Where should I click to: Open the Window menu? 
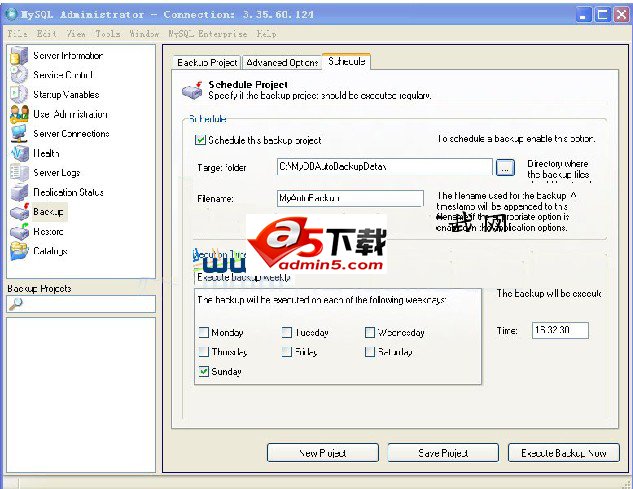(x=144, y=34)
